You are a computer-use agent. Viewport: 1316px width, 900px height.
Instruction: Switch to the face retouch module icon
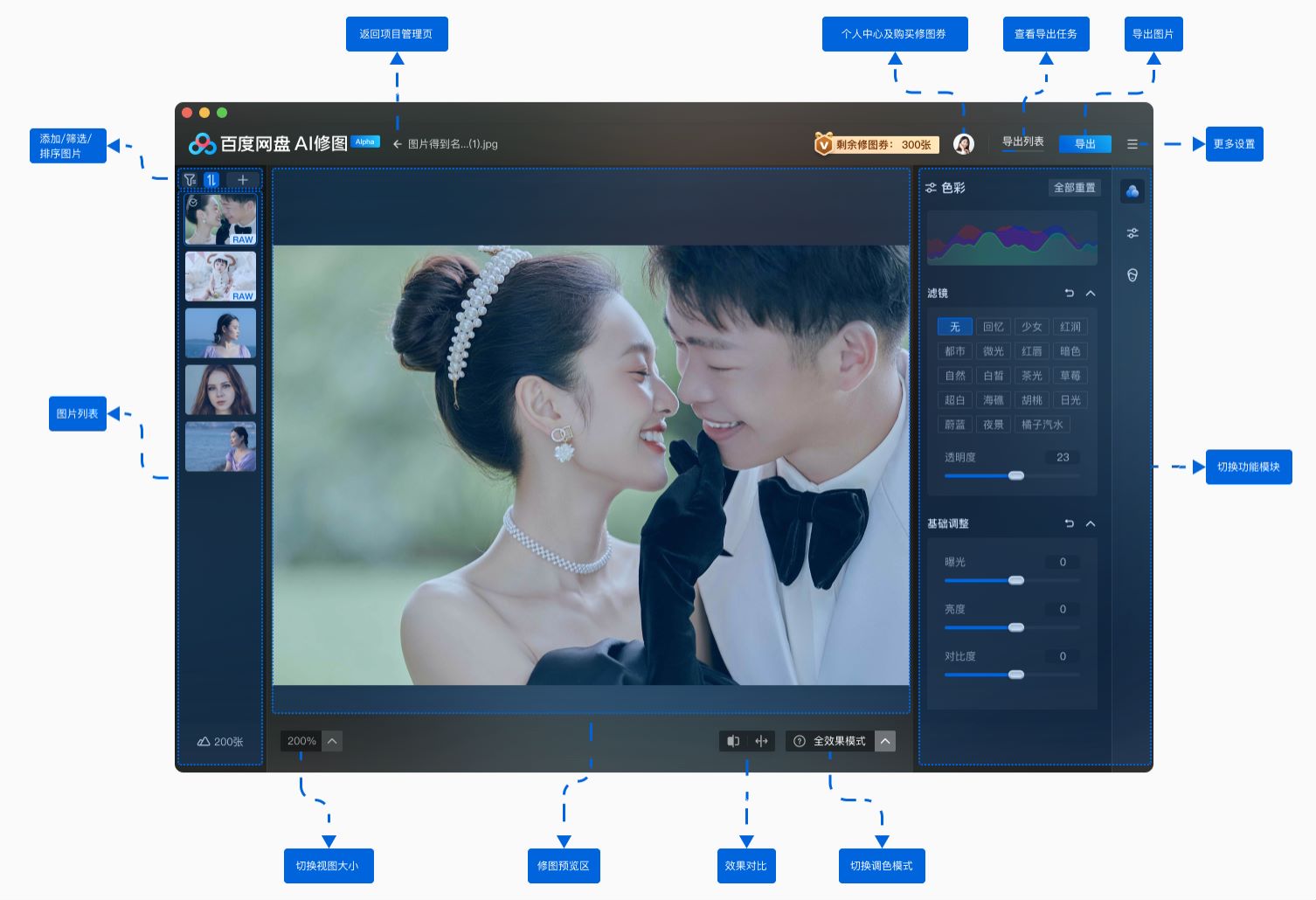pos(1132,275)
